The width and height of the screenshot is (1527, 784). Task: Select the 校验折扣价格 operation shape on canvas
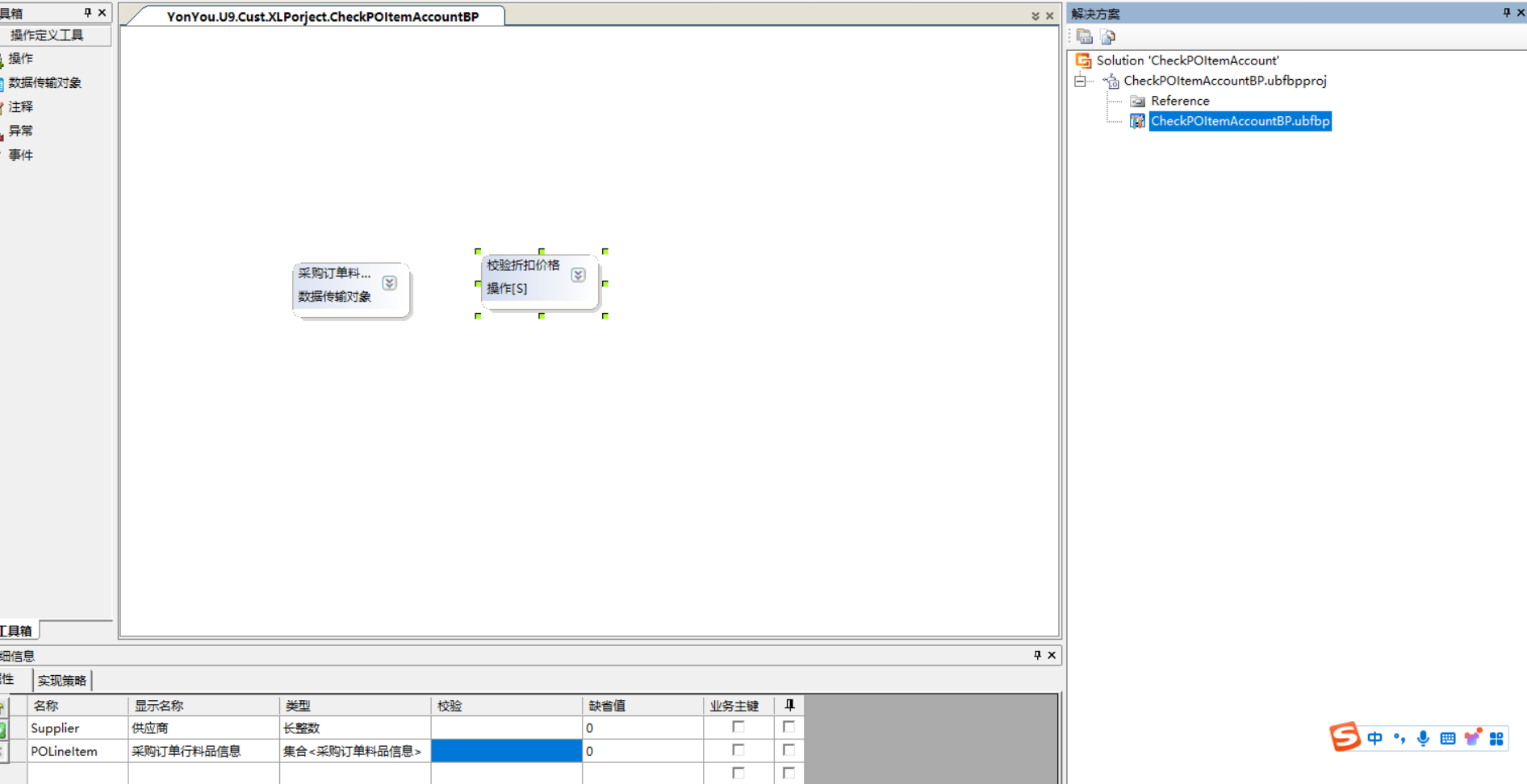tap(539, 281)
